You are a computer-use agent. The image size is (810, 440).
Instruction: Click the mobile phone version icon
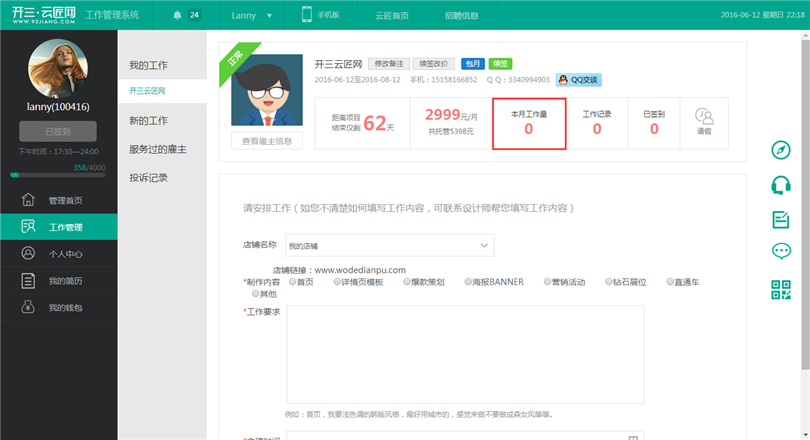coord(307,14)
